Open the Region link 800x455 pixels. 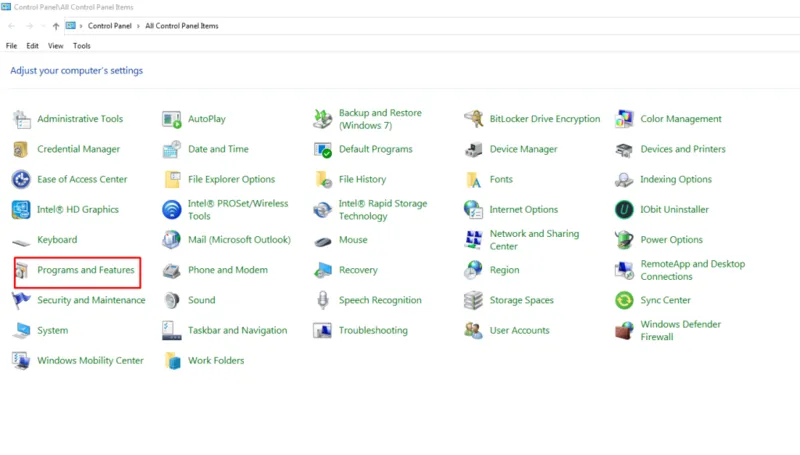(505, 270)
